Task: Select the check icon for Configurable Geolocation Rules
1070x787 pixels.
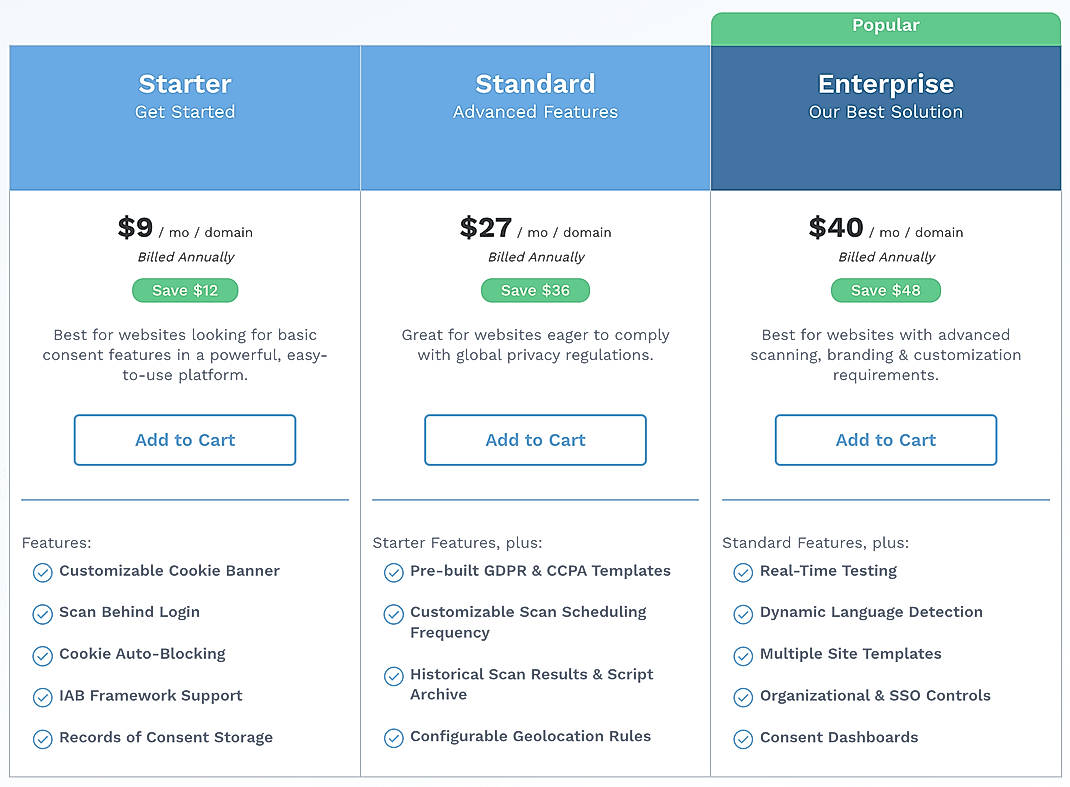Action: pyautogui.click(x=393, y=738)
